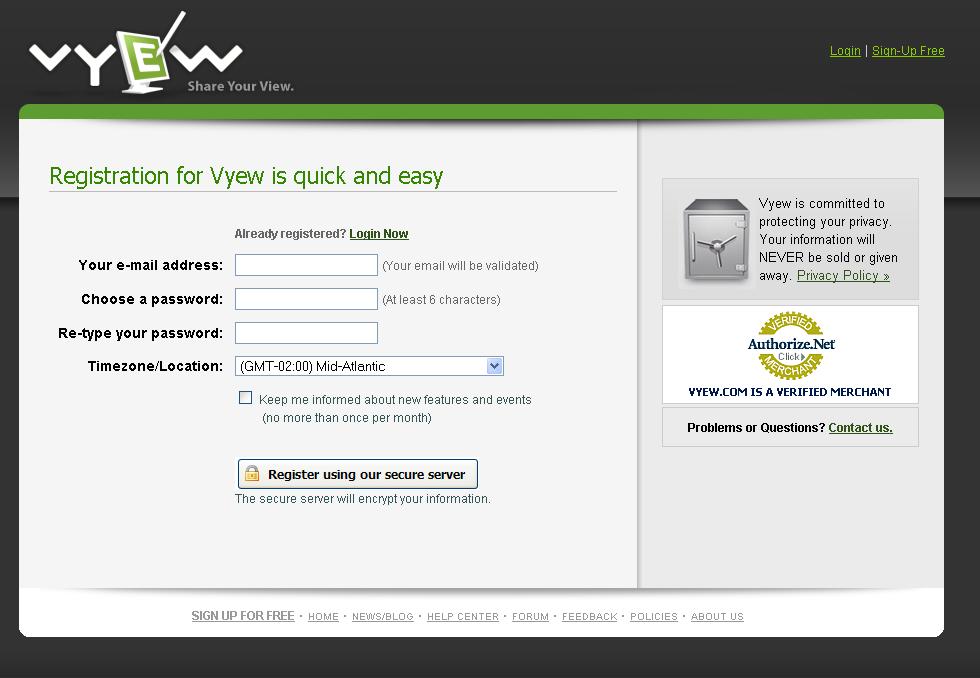The width and height of the screenshot is (980, 678).
Task: Focus the Choose a password field
Action: [x=306, y=299]
